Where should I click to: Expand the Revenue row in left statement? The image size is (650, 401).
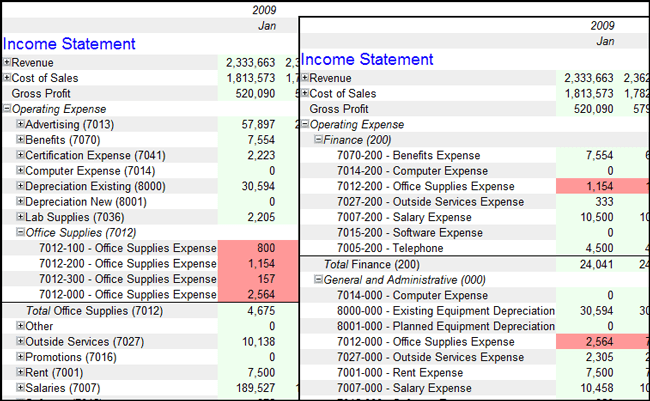click(x=7, y=62)
